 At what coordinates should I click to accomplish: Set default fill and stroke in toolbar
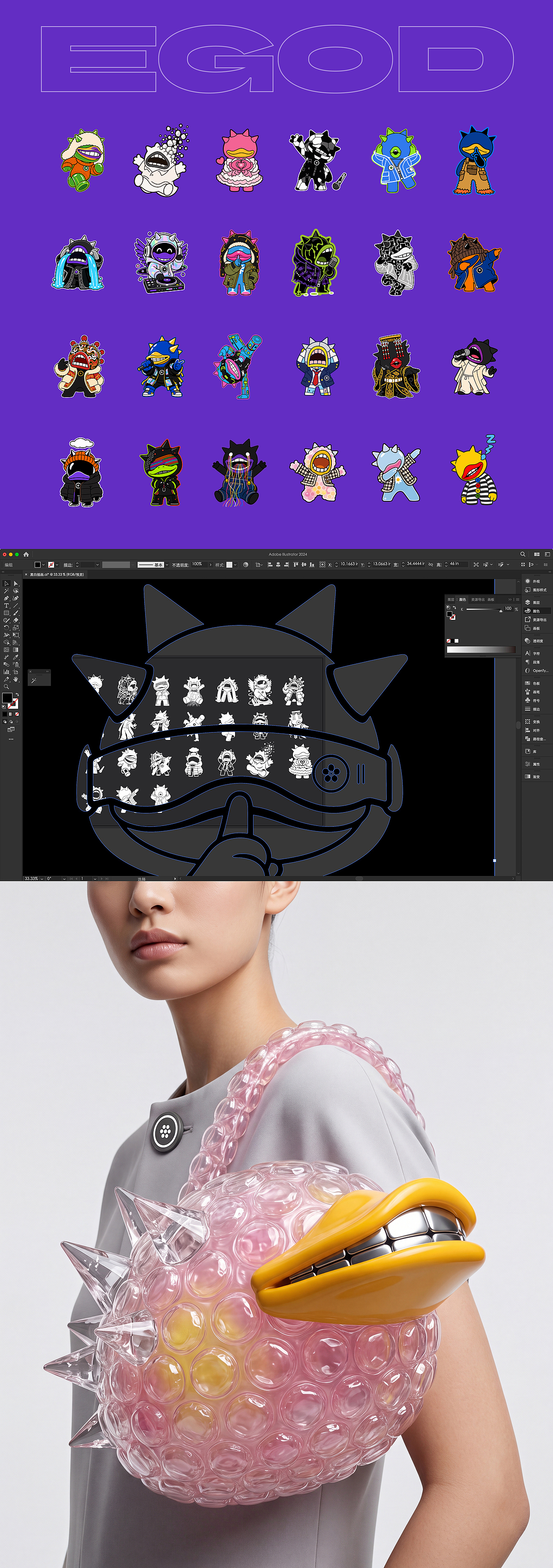pyautogui.click(x=3, y=707)
